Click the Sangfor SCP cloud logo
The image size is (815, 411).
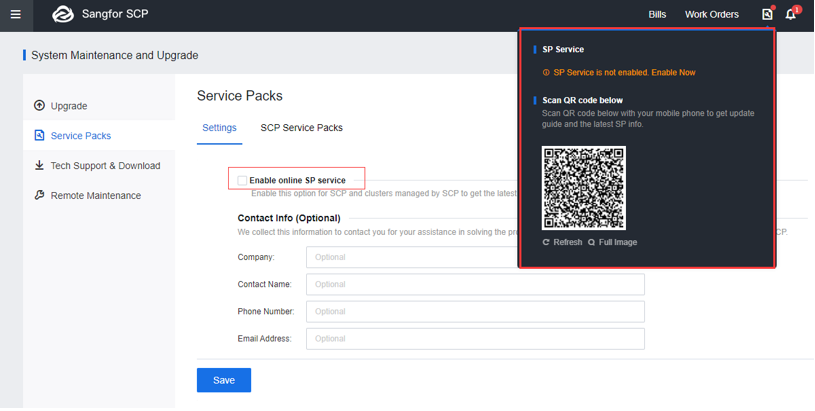coord(63,15)
